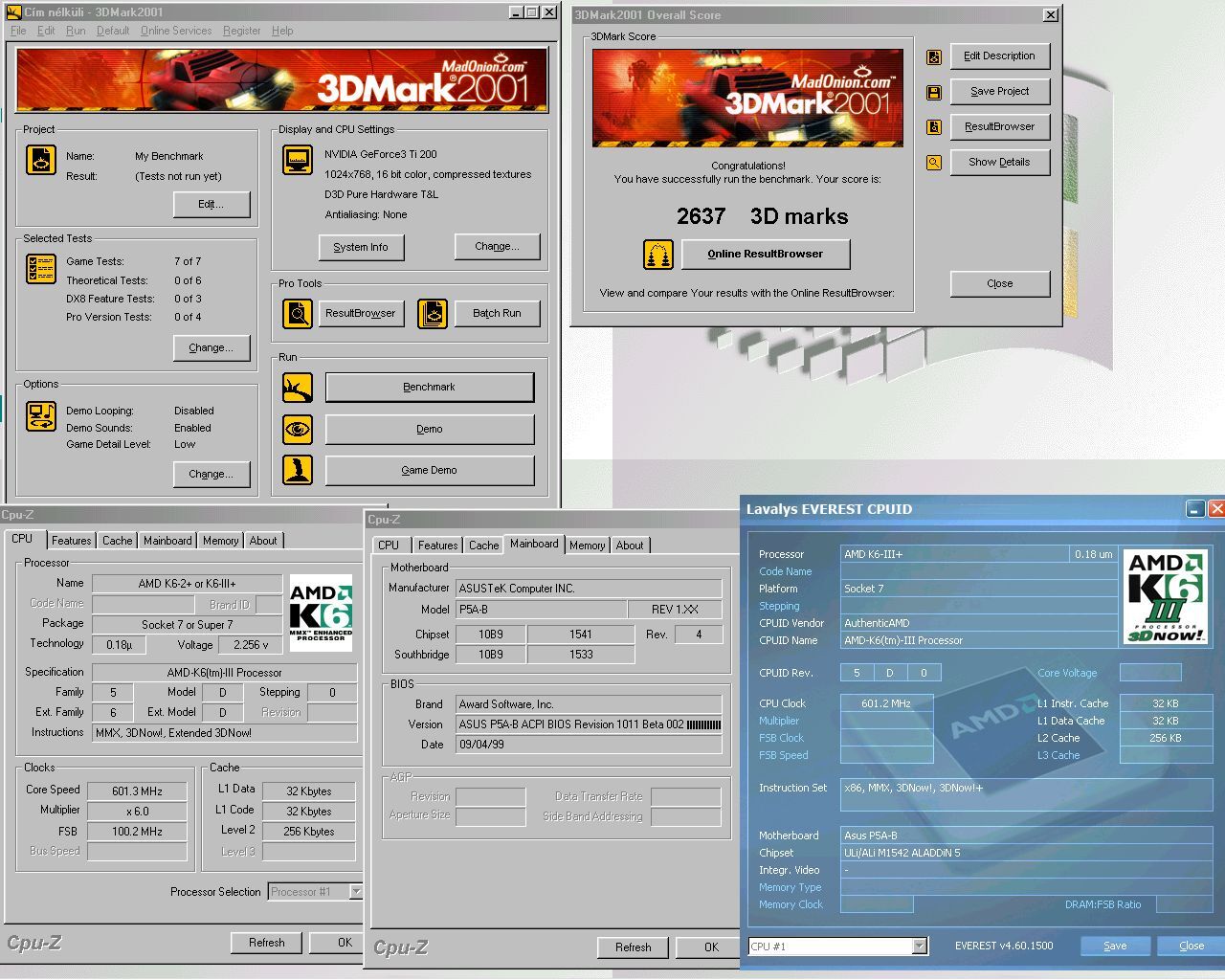1225x980 pixels.
Task: Click the Display and CPU Settings monitor icon
Action: coord(298,159)
